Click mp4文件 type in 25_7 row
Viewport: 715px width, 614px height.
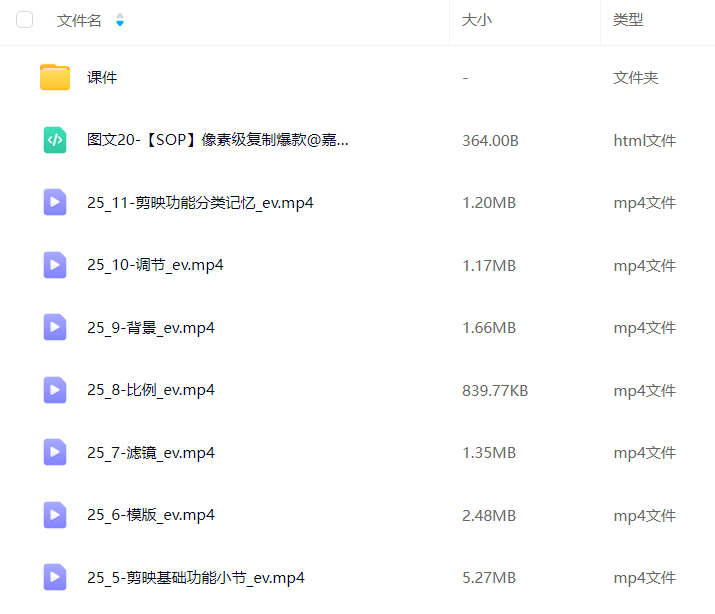644,453
